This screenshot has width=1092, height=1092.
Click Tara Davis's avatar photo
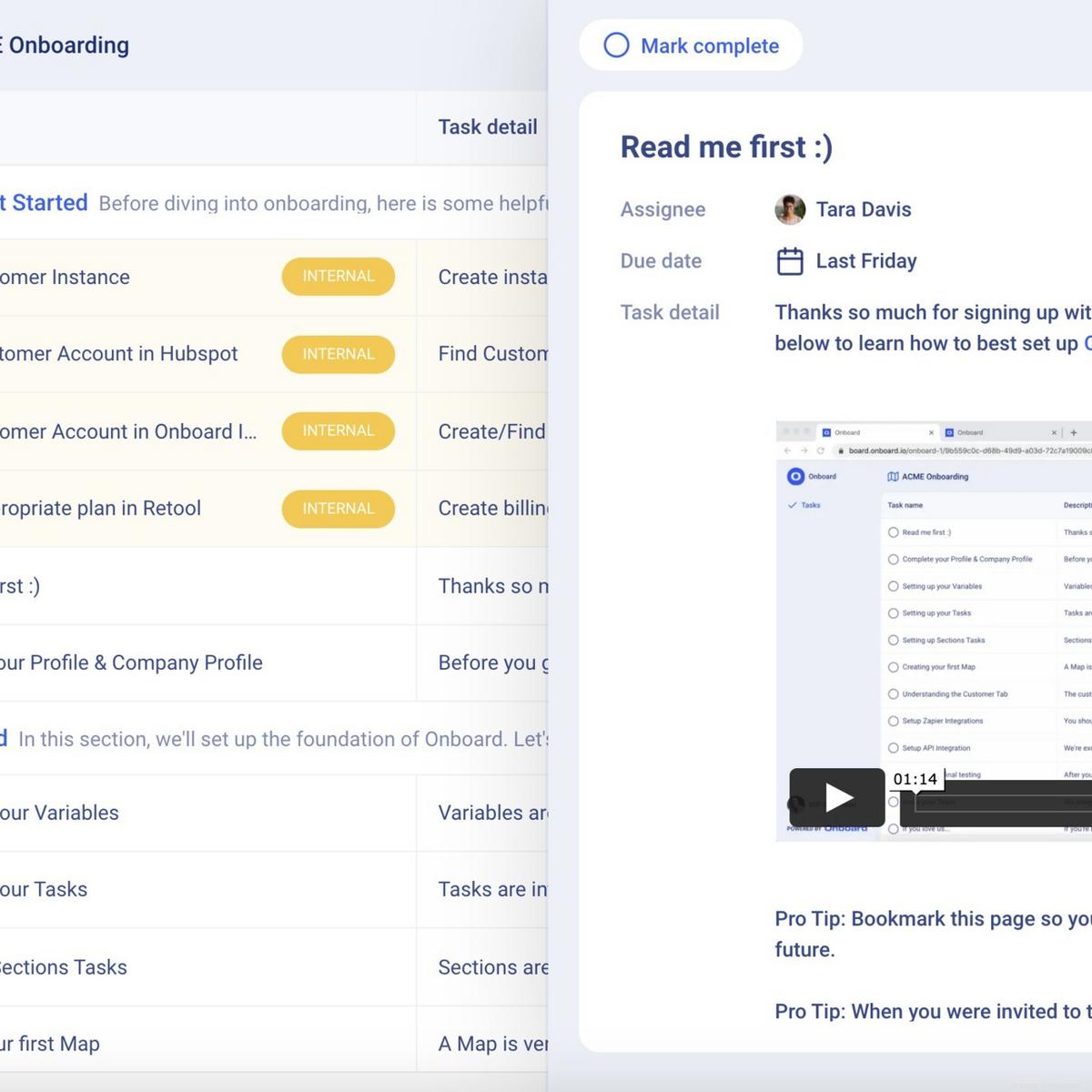(790, 209)
